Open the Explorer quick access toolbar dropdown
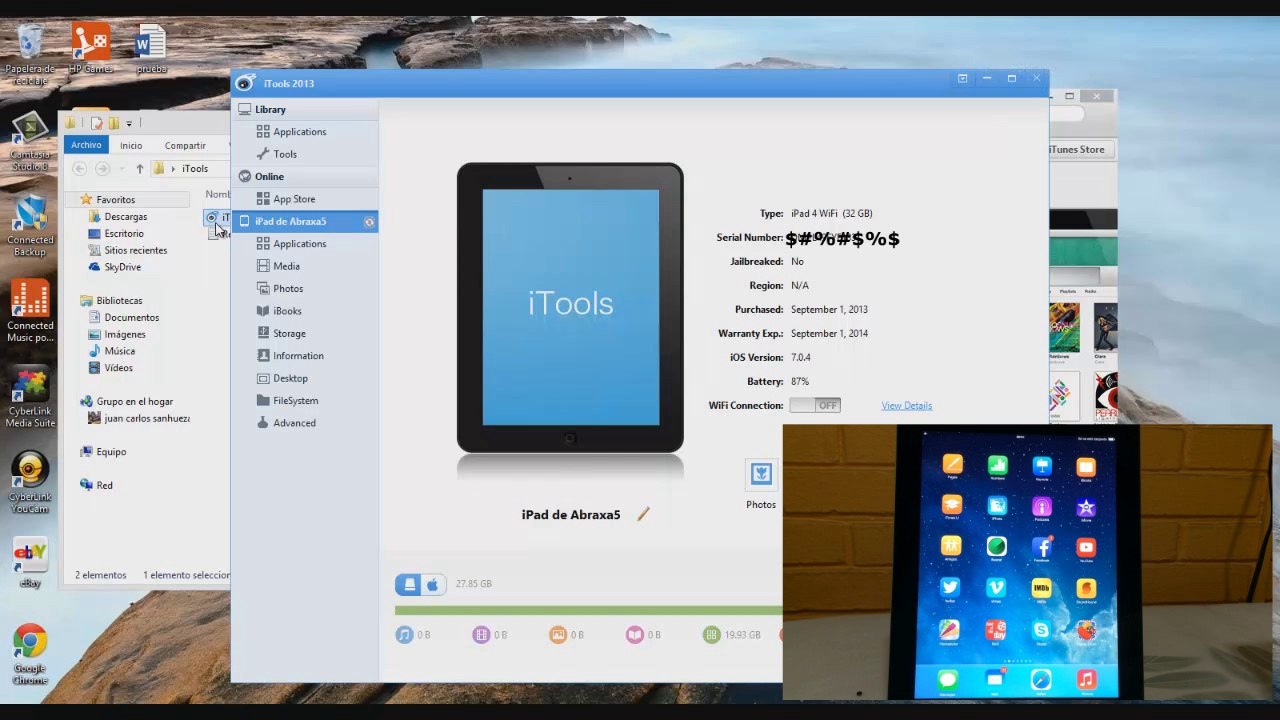This screenshot has width=1280, height=720. tap(129, 123)
